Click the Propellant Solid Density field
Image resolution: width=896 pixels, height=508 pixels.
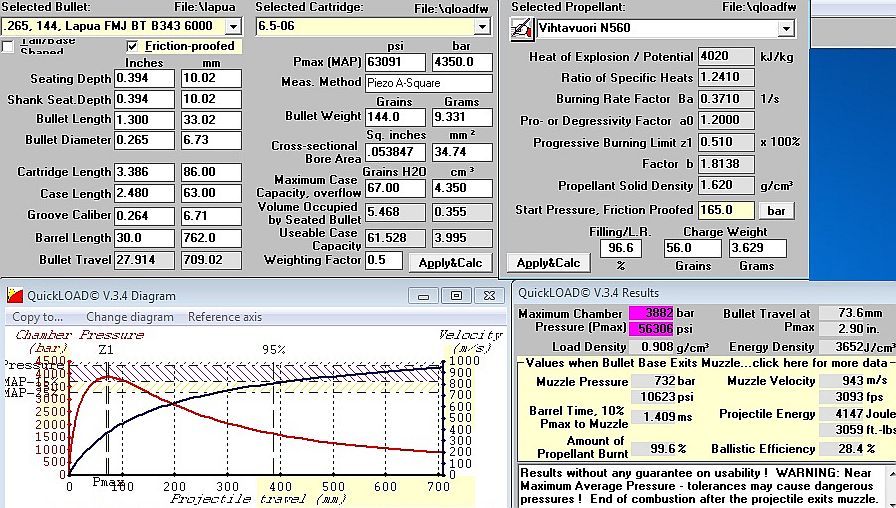(x=726, y=185)
